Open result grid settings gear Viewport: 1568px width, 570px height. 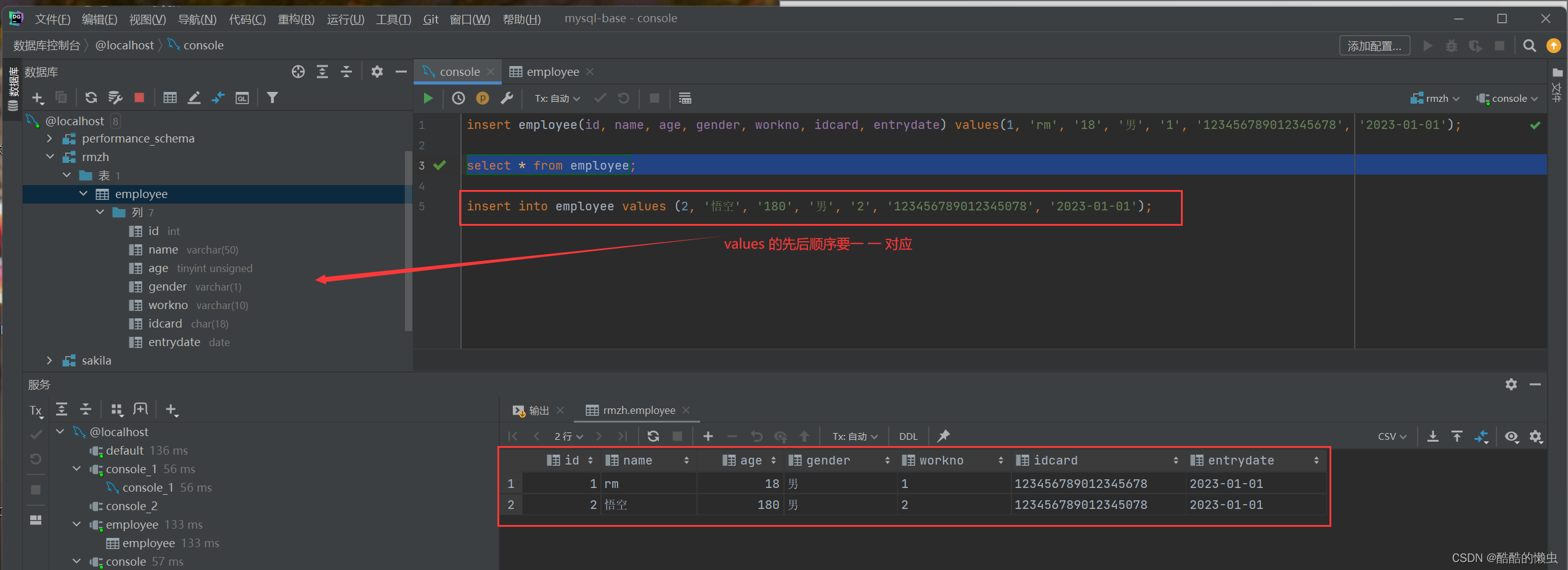tap(1535, 436)
